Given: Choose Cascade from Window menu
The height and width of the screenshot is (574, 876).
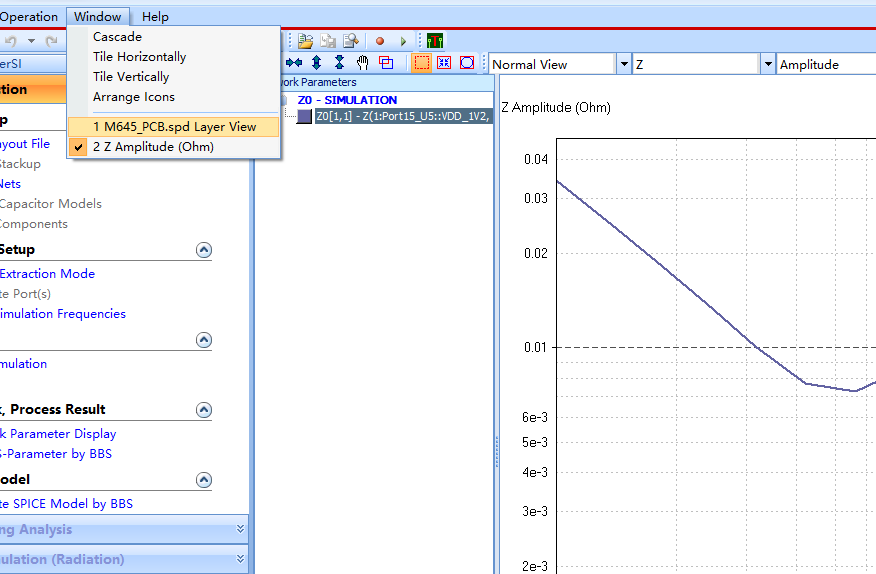Looking at the screenshot, I should click(x=173, y=36).
